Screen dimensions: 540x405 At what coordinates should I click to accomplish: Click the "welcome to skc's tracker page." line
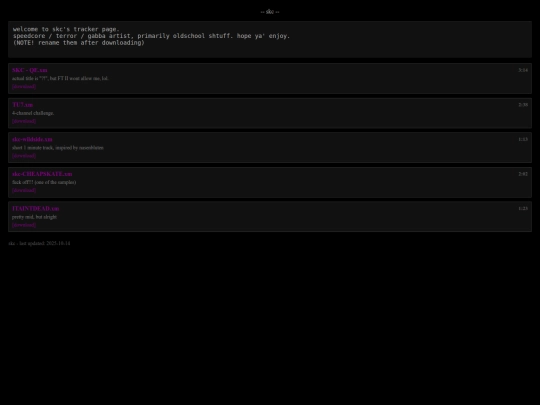point(66,29)
